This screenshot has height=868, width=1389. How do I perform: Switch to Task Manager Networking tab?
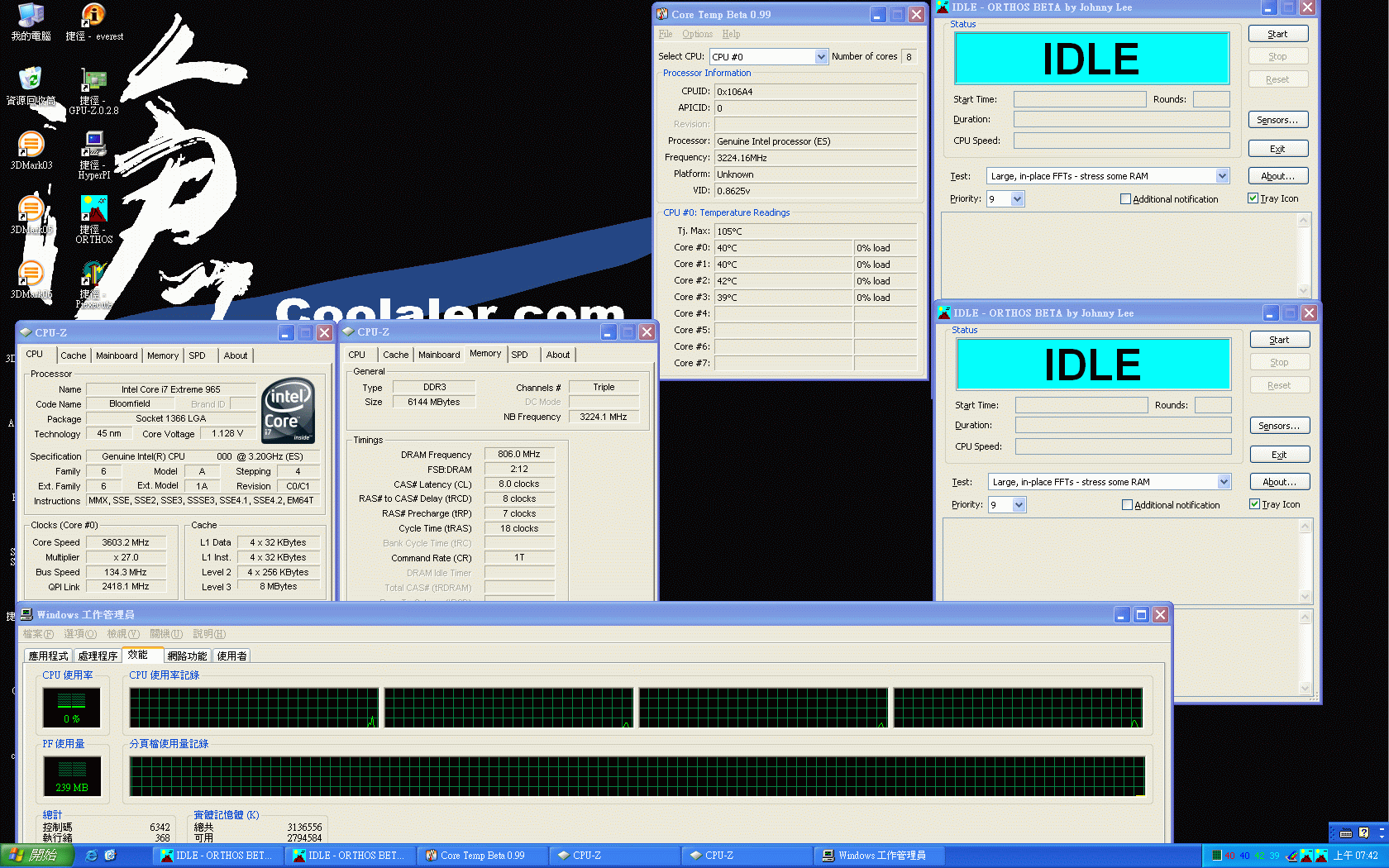[x=187, y=656]
